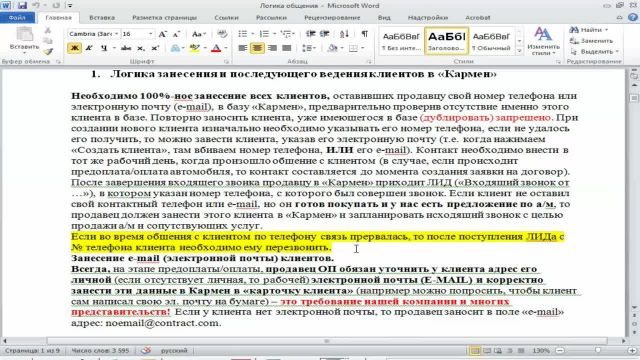Switch to the Вид tab
The width and height of the screenshot is (640, 360).
tap(384, 18)
